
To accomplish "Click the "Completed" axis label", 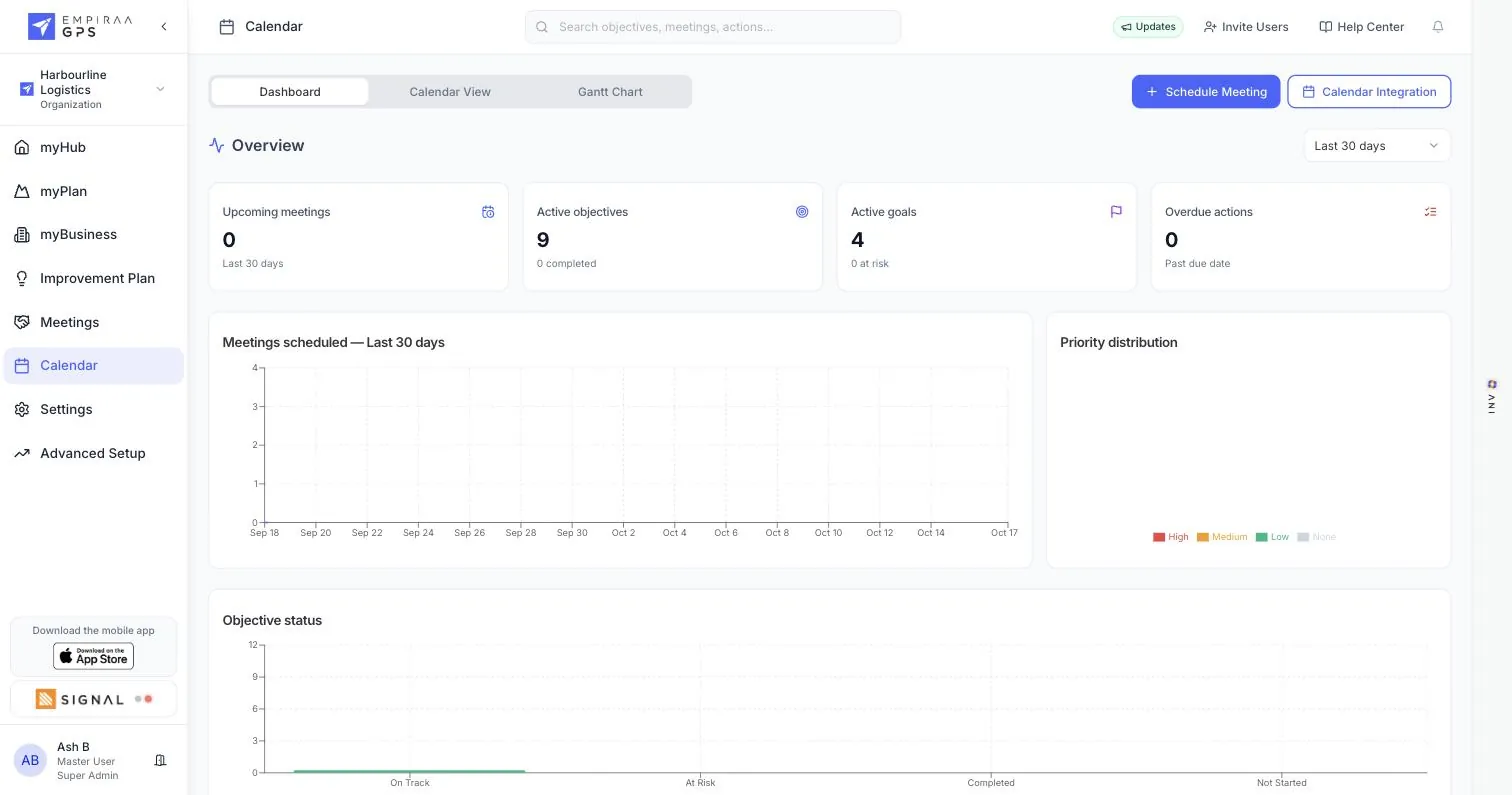I will 991,783.
